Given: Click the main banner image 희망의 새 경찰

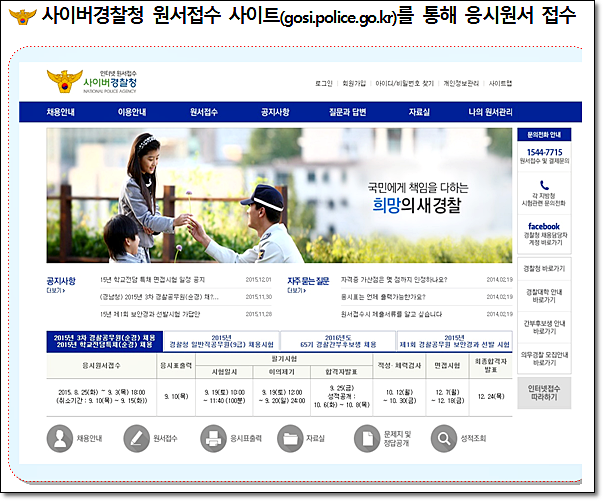Looking at the screenshot, I should click(x=279, y=195).
